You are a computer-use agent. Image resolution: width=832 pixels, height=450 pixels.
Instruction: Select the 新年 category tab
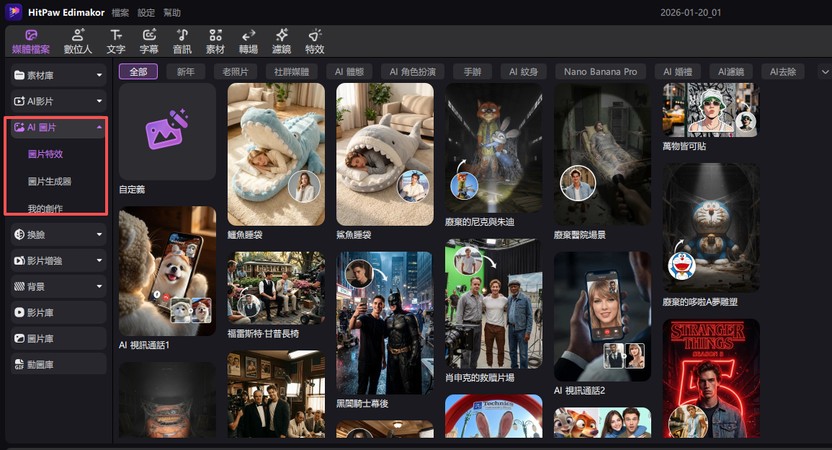pos(186,72)
